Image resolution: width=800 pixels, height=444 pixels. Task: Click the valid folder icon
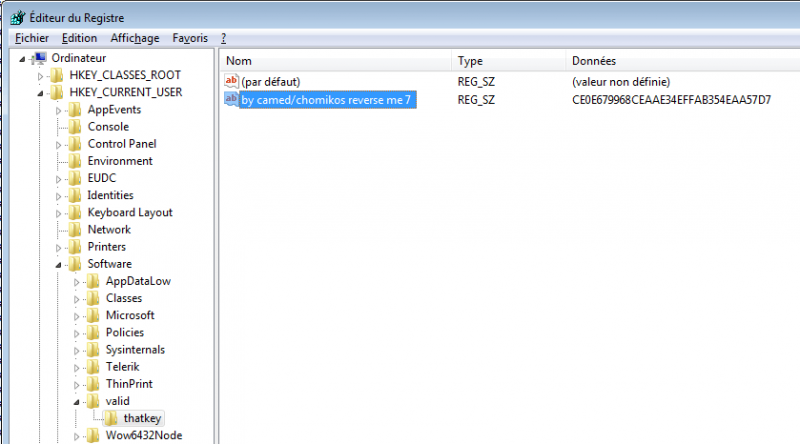(x=93, y=401)
